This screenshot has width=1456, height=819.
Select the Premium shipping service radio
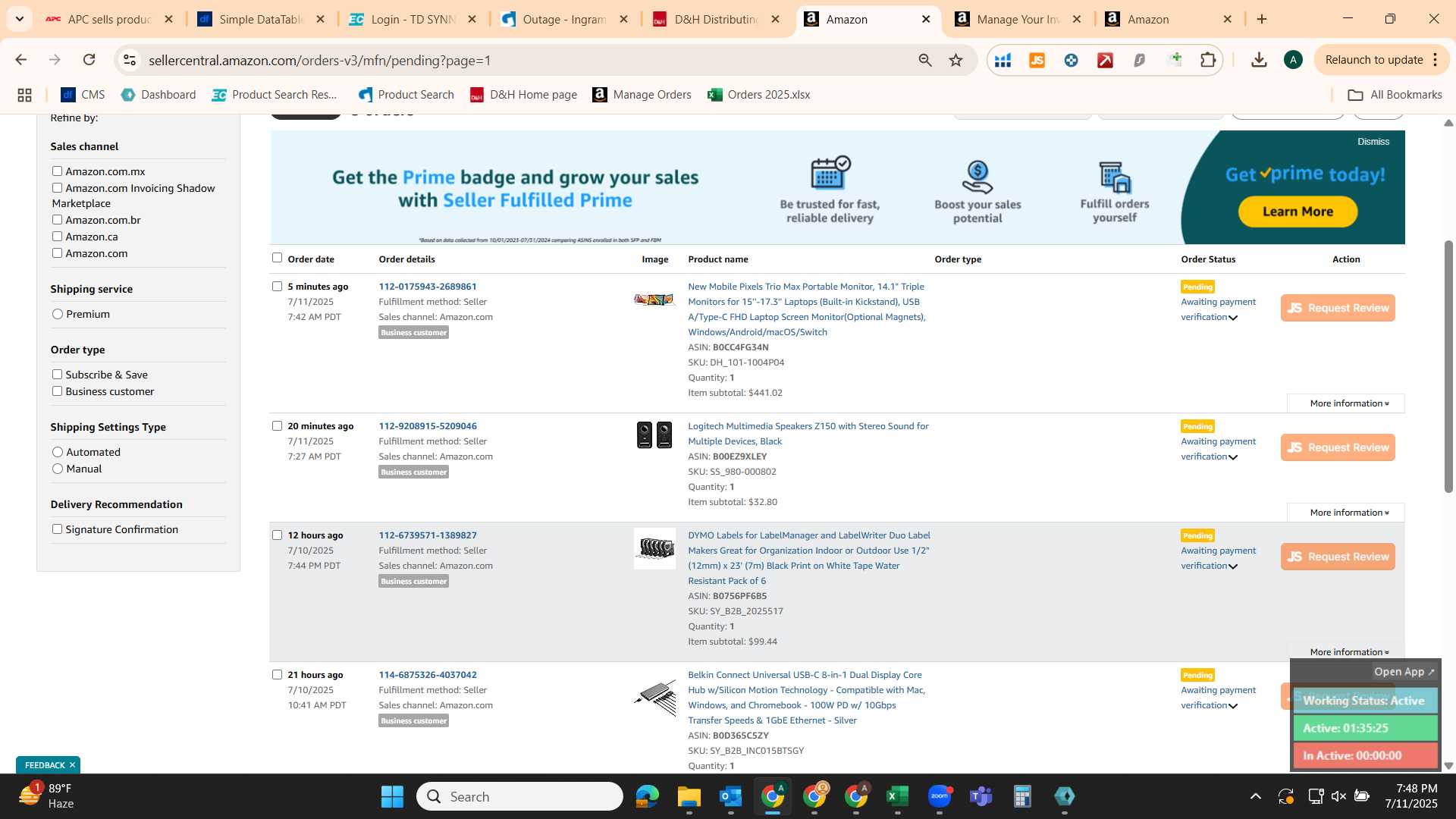coord(58,314)
